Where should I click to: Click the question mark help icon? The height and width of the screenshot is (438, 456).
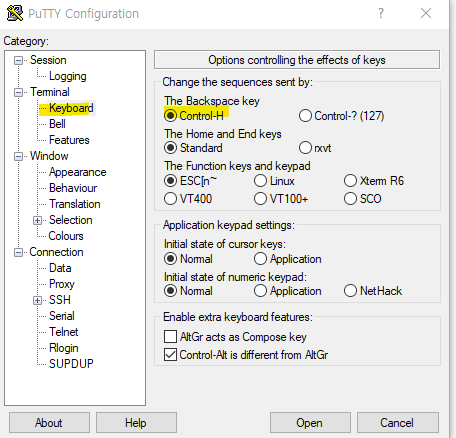381,13
